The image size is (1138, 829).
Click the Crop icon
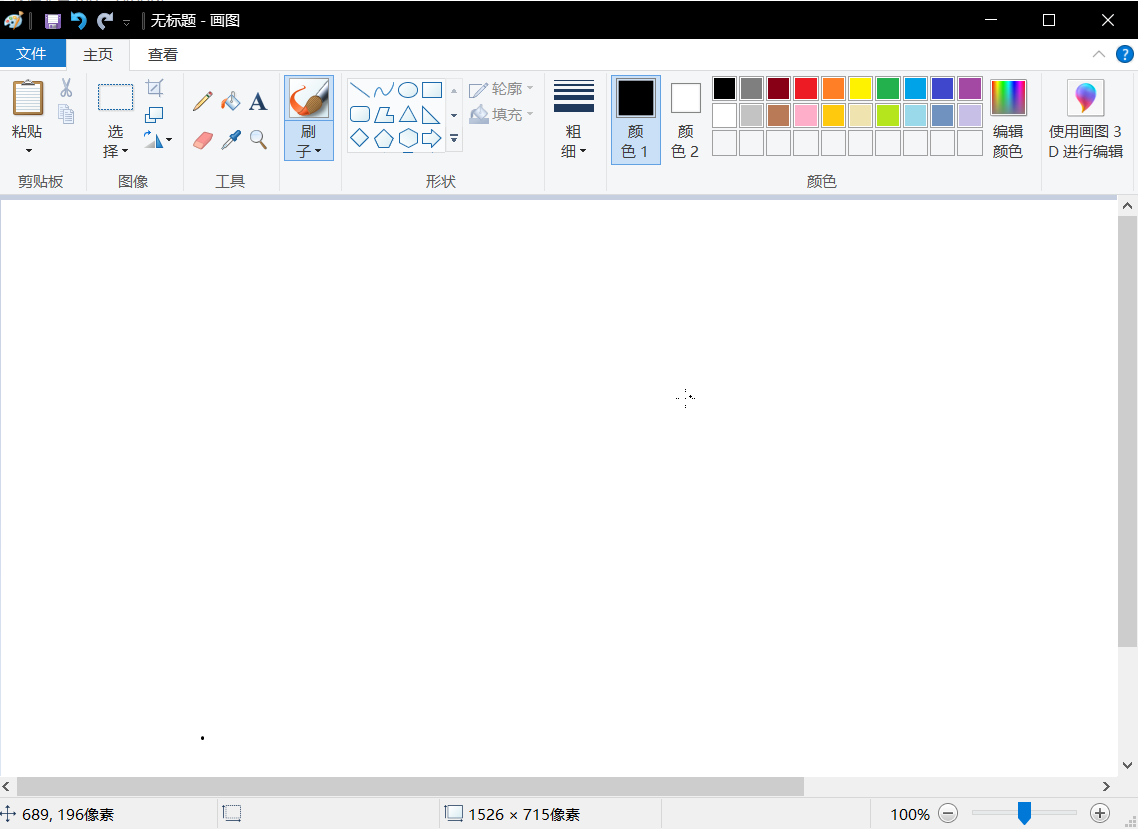pos(155,88)
